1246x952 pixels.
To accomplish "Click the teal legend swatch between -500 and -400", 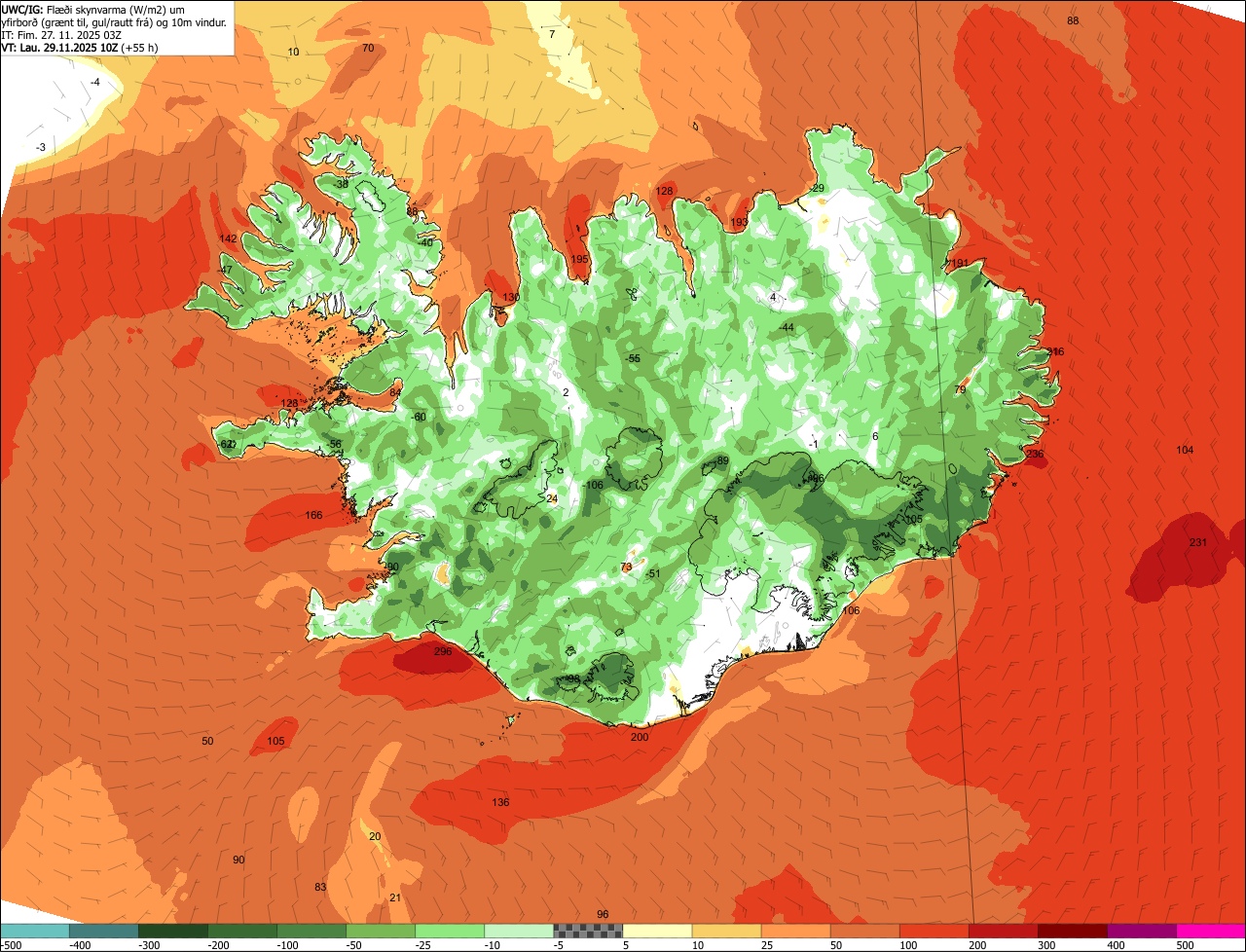I will (x=35, y=931).
